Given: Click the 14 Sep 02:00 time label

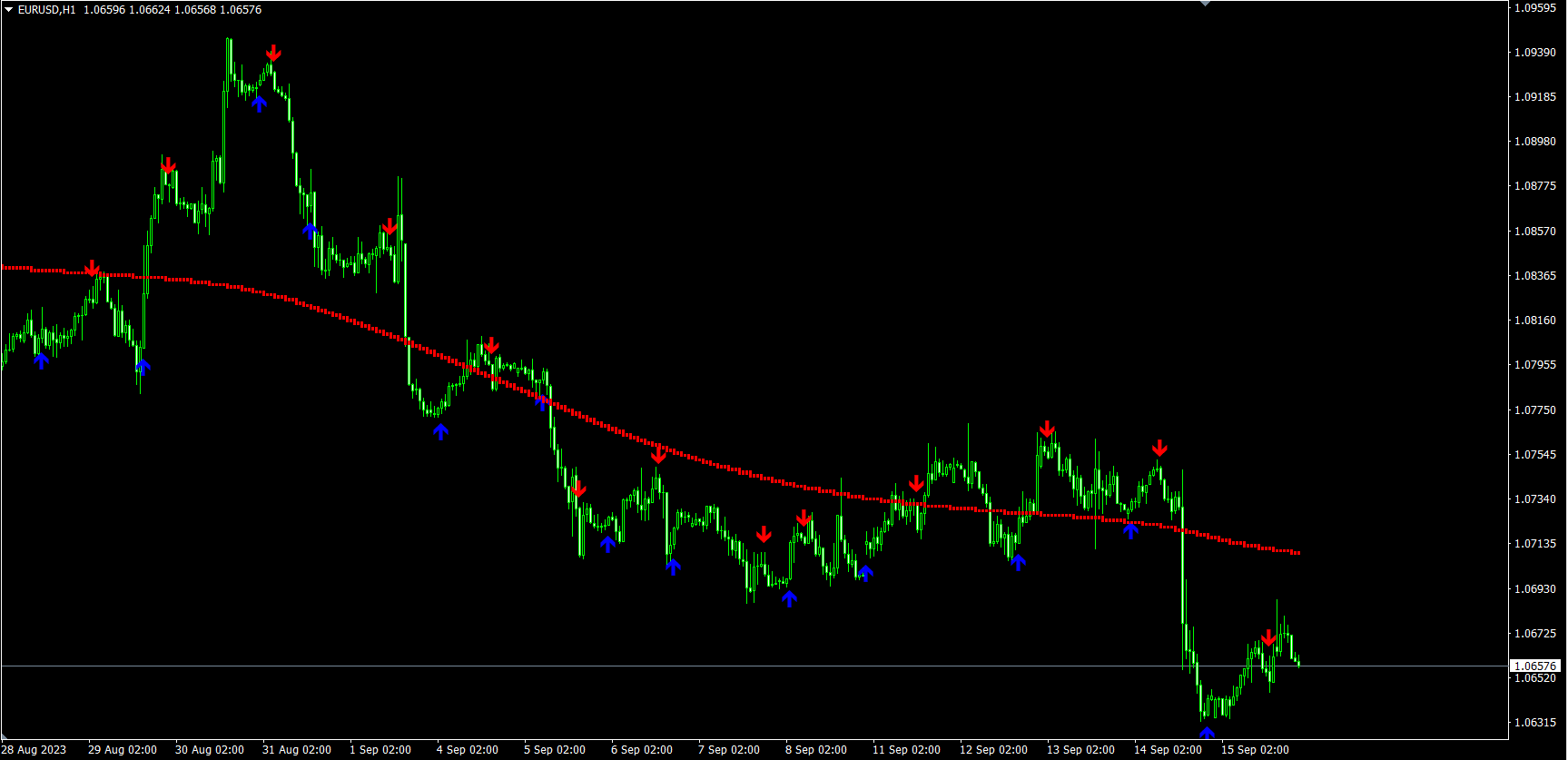Looking at the screenshot, I should [x=1169, y=750].
